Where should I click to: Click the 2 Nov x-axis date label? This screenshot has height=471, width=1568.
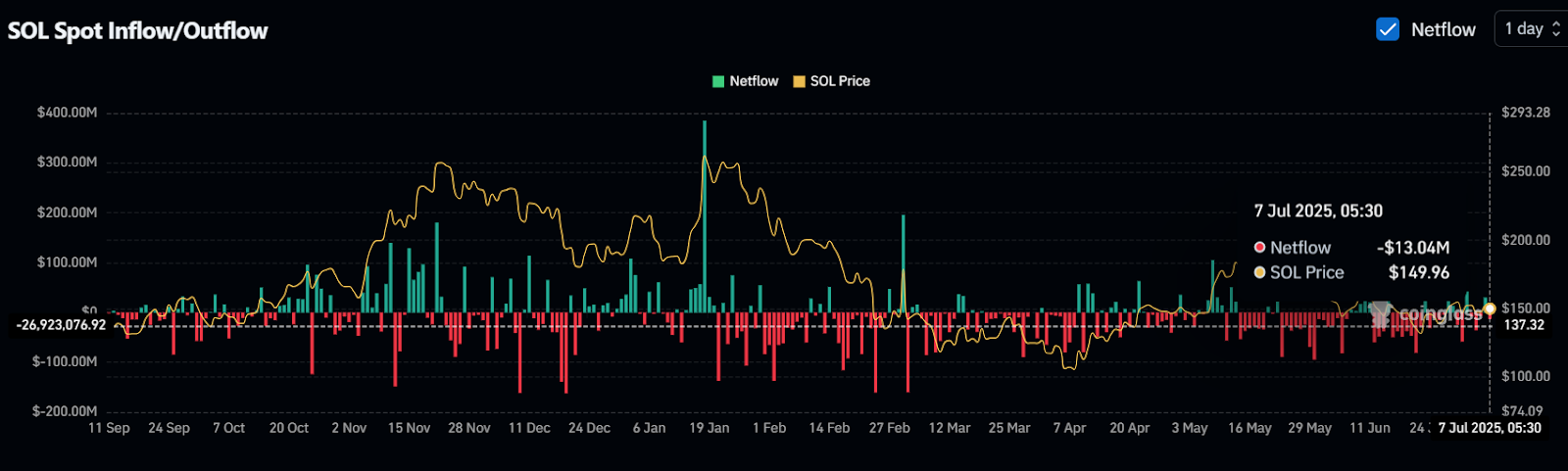click(x=349, y=428)
